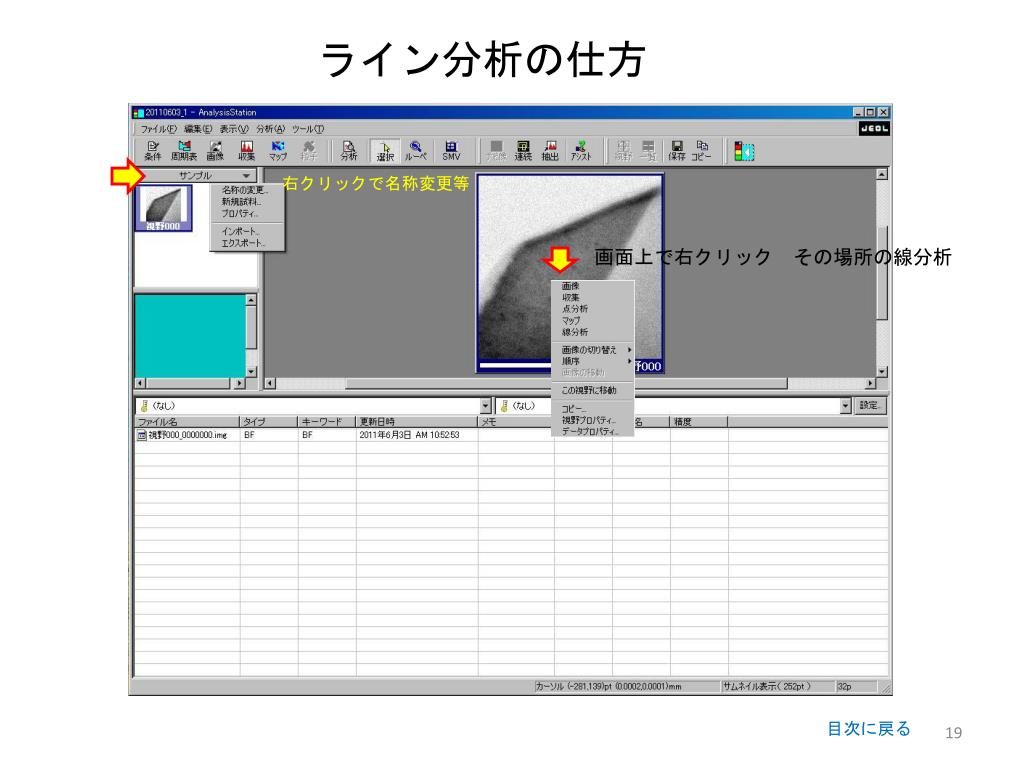This screenshot has width=1024, height=768.
Task: Sort by タイプ column header
Action: click(x=269, y=422)
